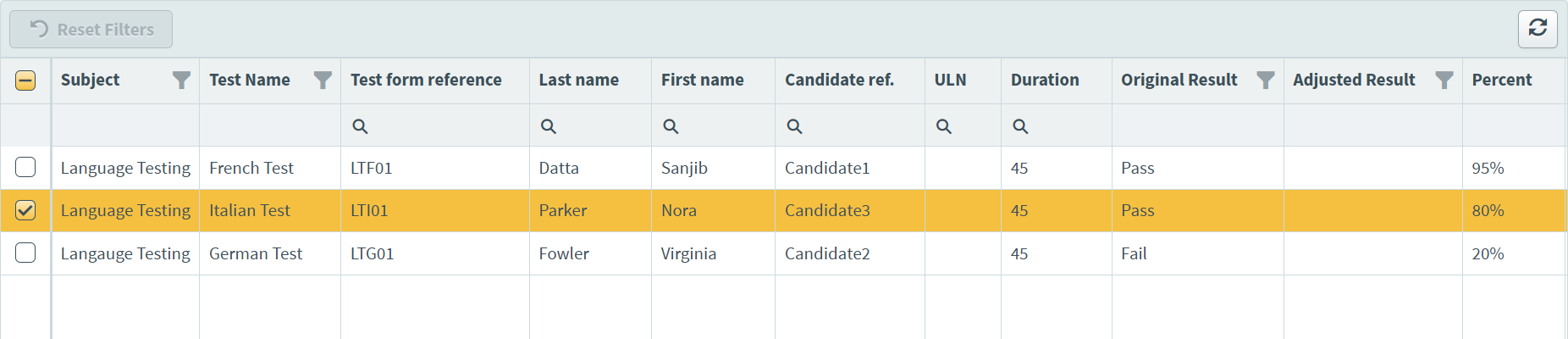Click the Candidate1 cell
The height and width of the screenshot is (339, 1568).
[x=827, y=168]
